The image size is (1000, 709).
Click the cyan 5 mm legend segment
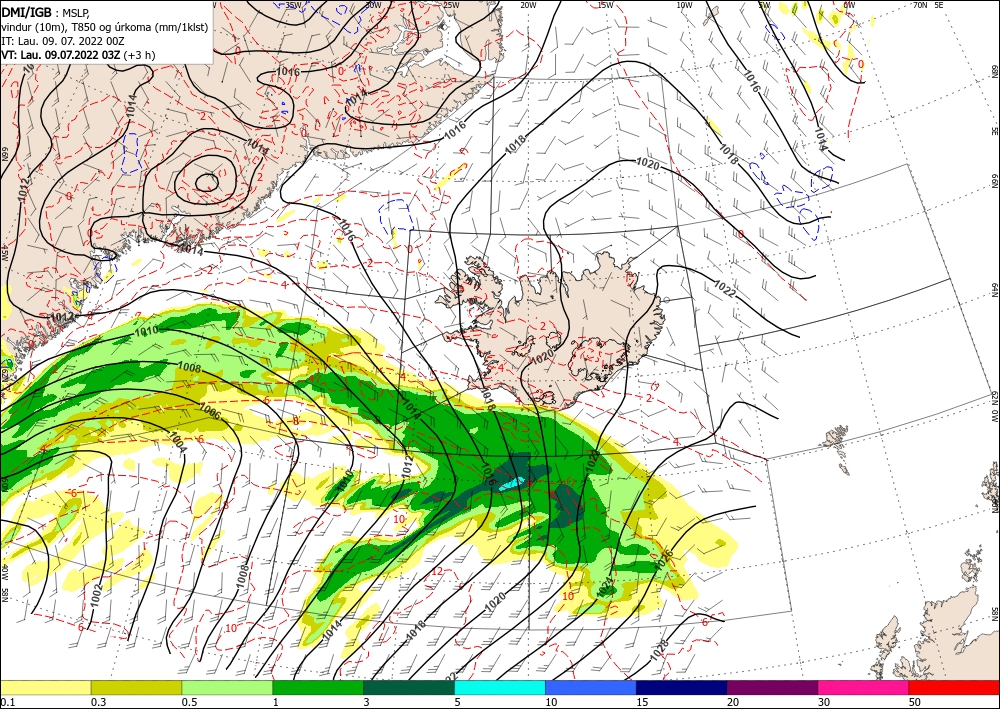[500, 687]
